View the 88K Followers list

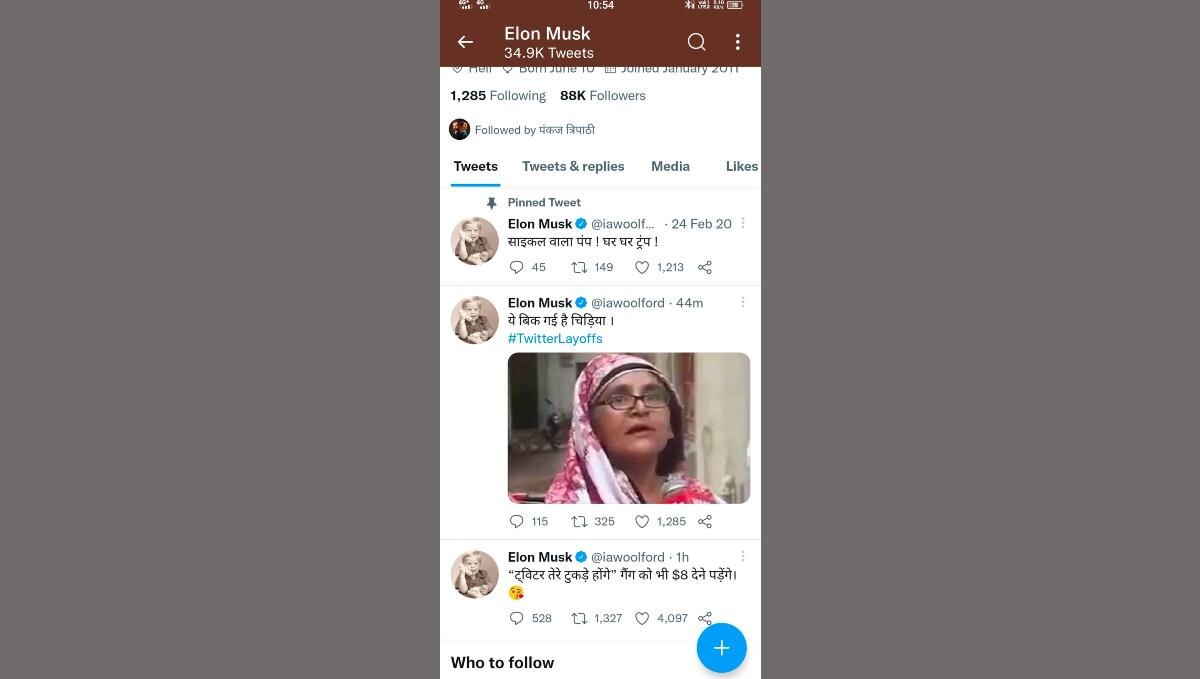603,96
